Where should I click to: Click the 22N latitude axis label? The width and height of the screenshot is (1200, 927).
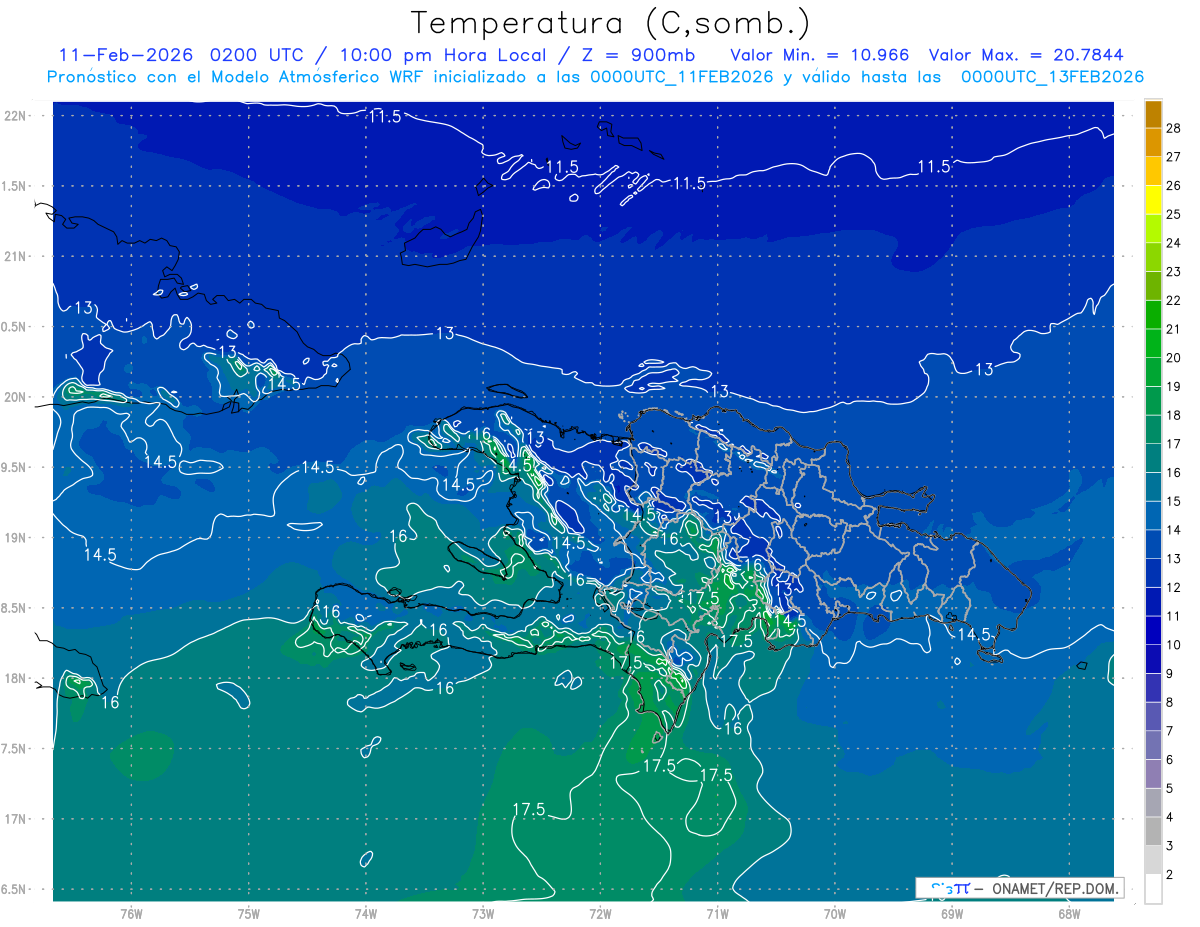point(16,116)
